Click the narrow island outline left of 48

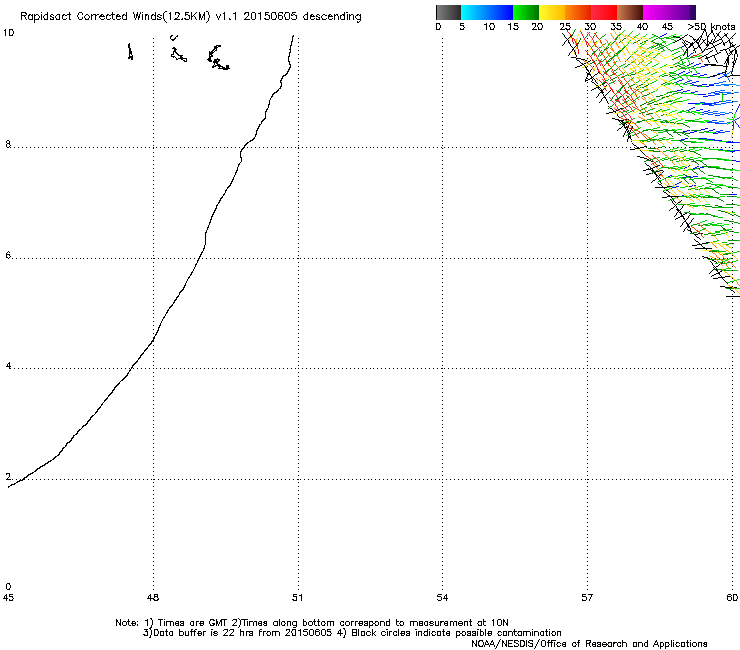(x=130, y=51)
